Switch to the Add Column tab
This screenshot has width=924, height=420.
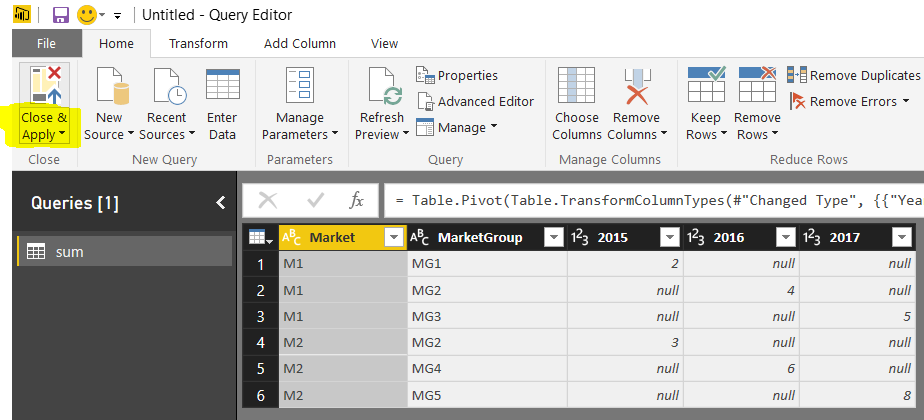click(300, 44)
